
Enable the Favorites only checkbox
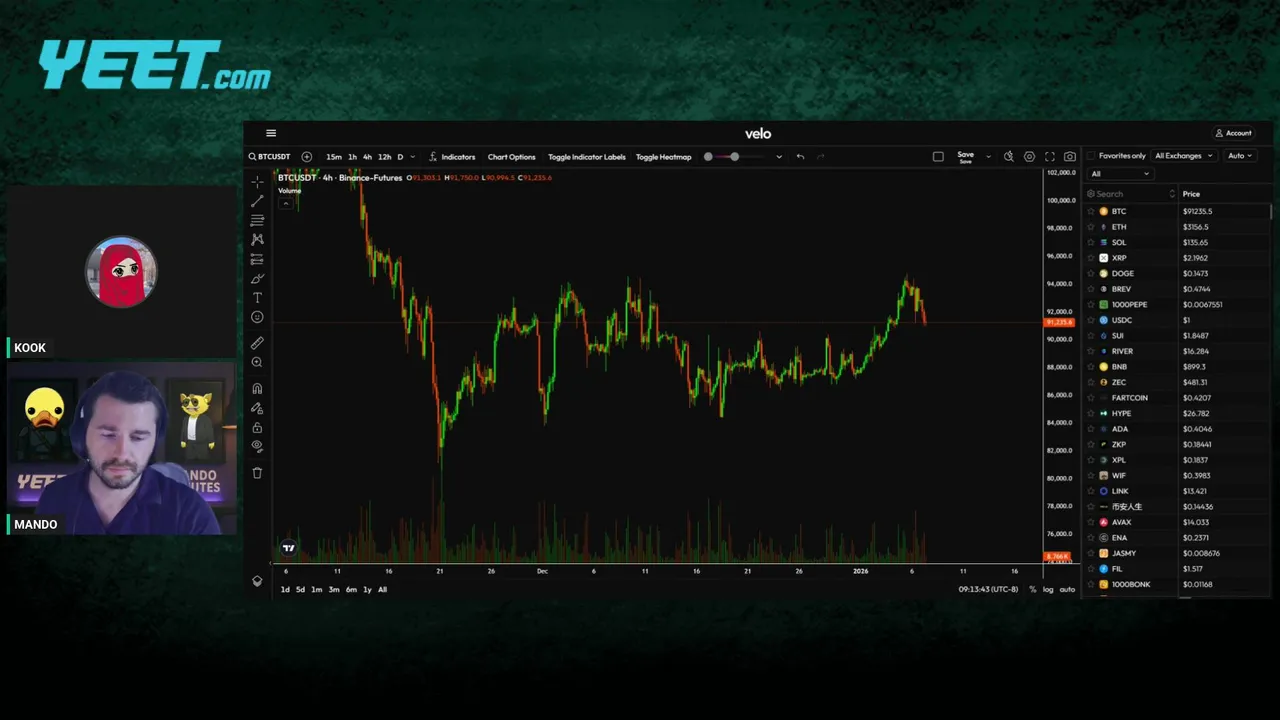[1091, 156]
